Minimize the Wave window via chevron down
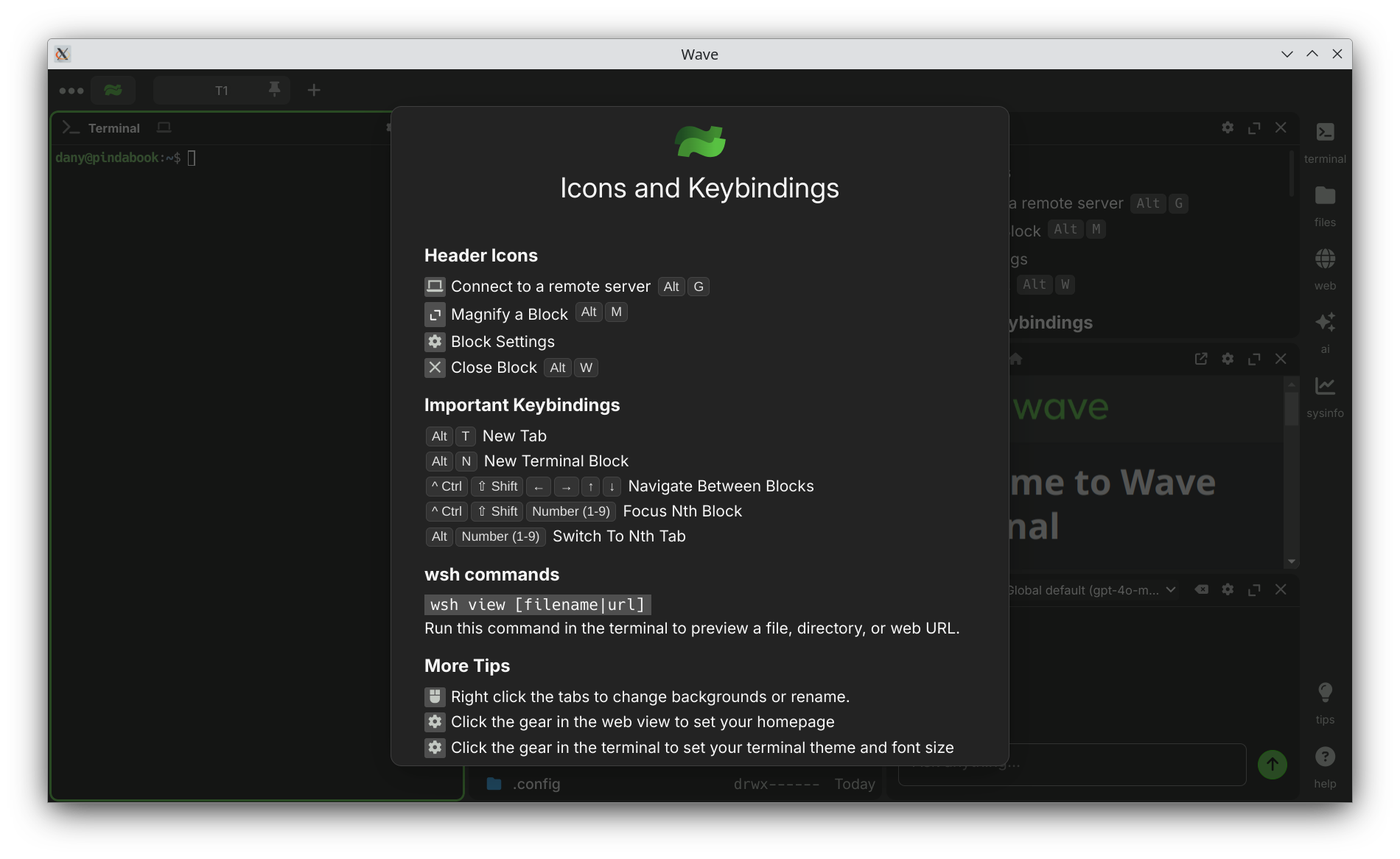This screenshot has height=859, width=1400. (1287, 54)
